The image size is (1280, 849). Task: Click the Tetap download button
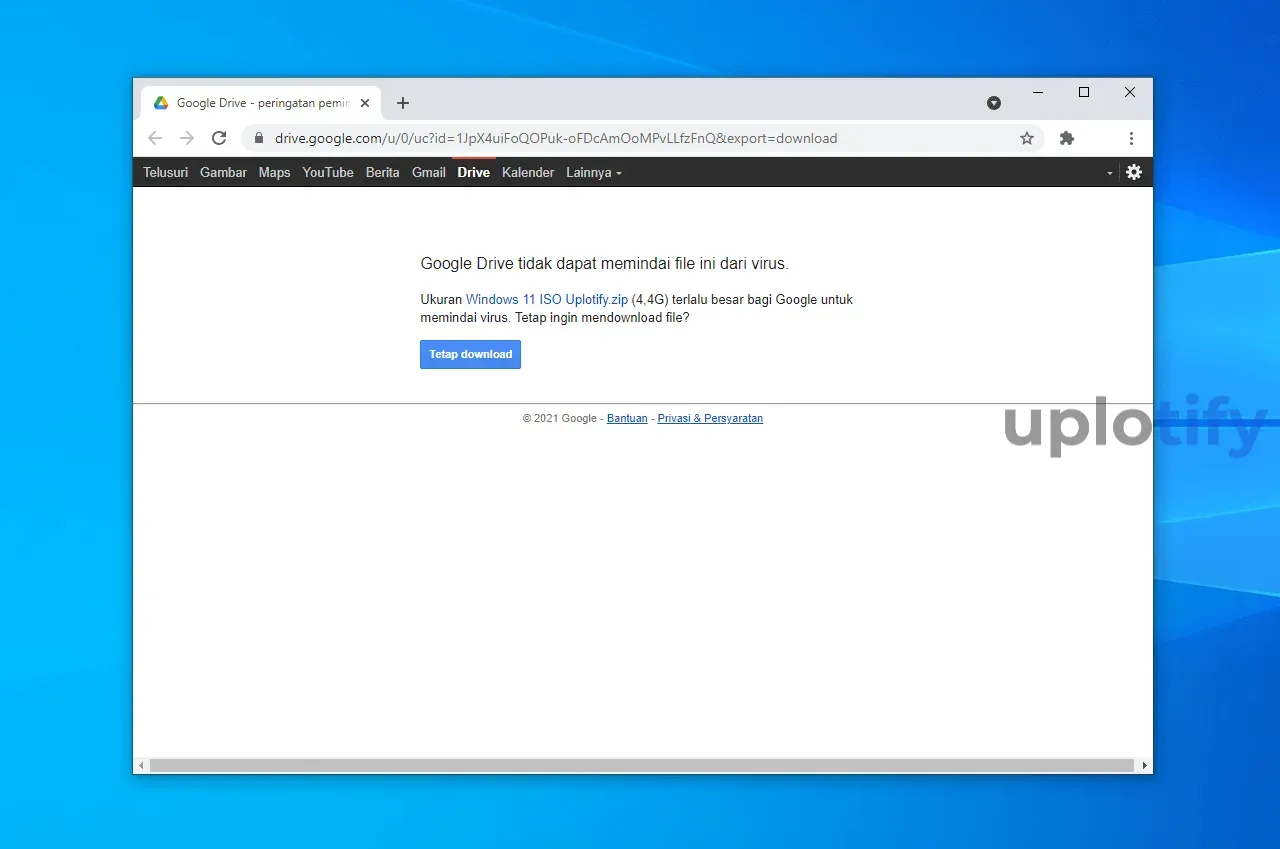[470, 354]
